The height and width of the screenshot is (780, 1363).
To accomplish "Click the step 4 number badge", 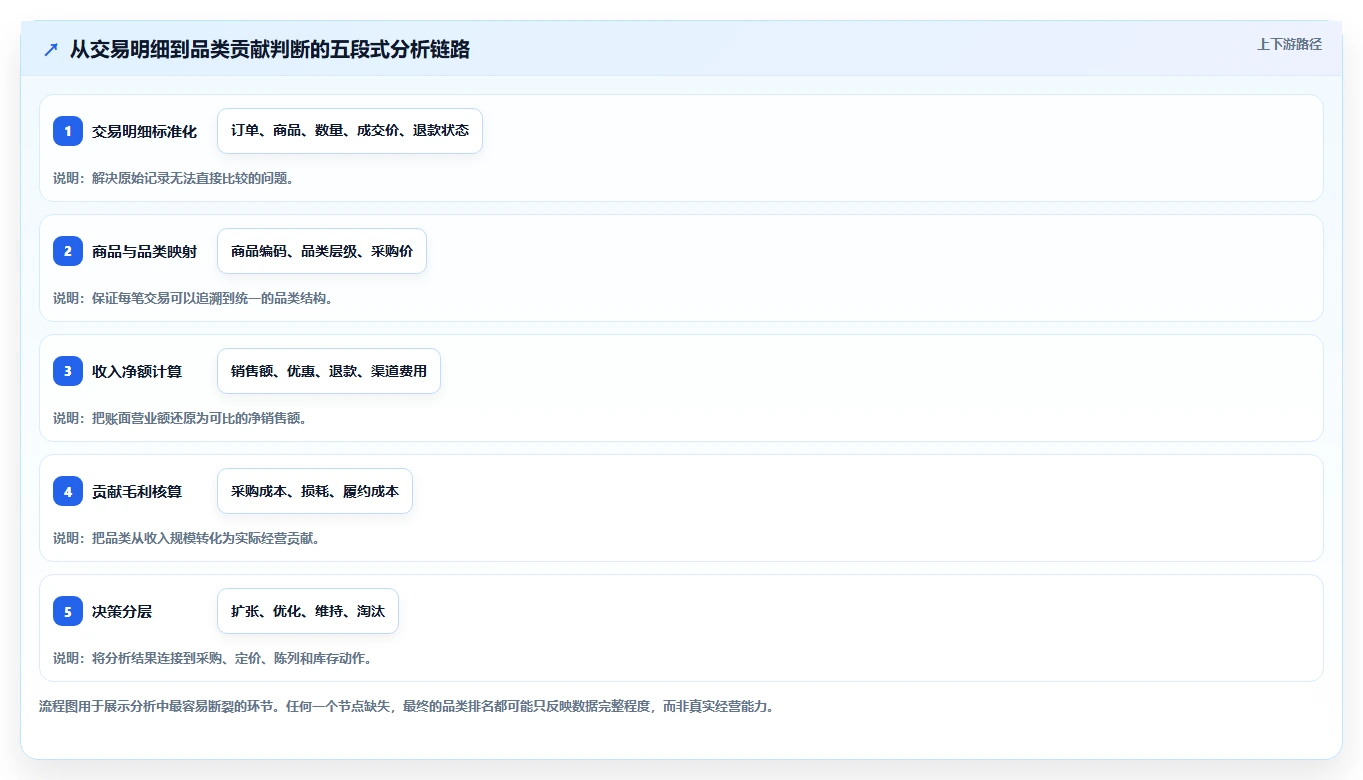I will pos(68,491).
